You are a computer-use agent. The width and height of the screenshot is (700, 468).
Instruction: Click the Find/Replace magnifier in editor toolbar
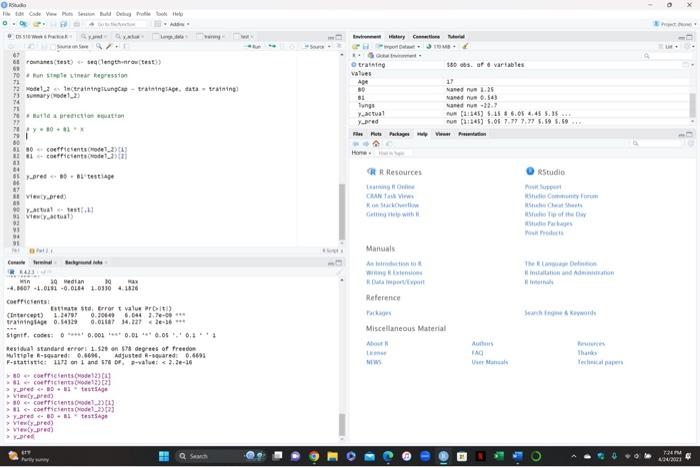point(99,46)
